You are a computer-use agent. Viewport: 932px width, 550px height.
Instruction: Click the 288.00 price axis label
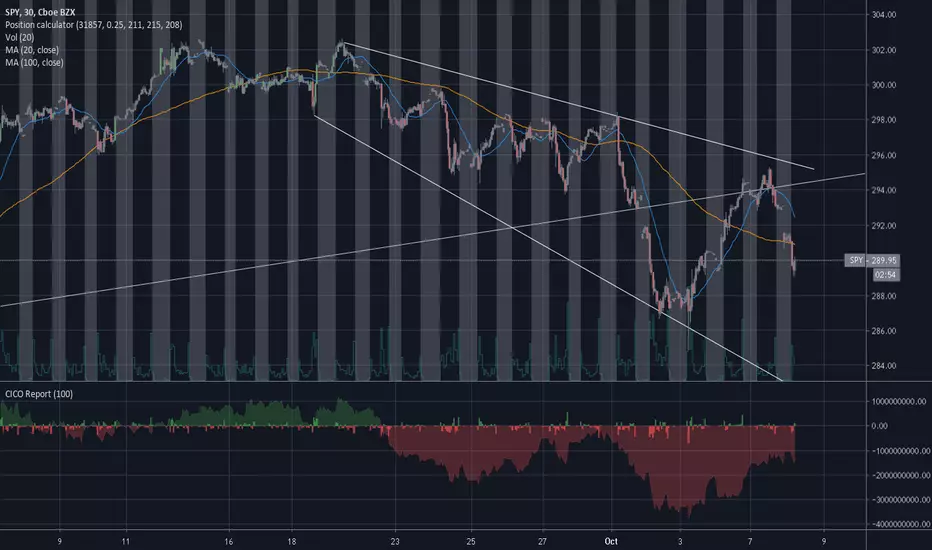[x=884, y=296]
